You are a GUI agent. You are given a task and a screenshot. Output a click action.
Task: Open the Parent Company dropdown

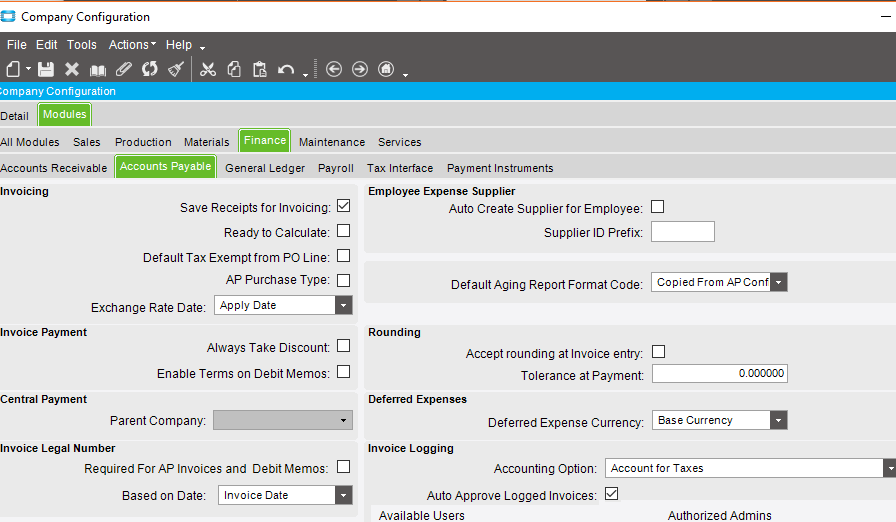[x=343, y=420]
